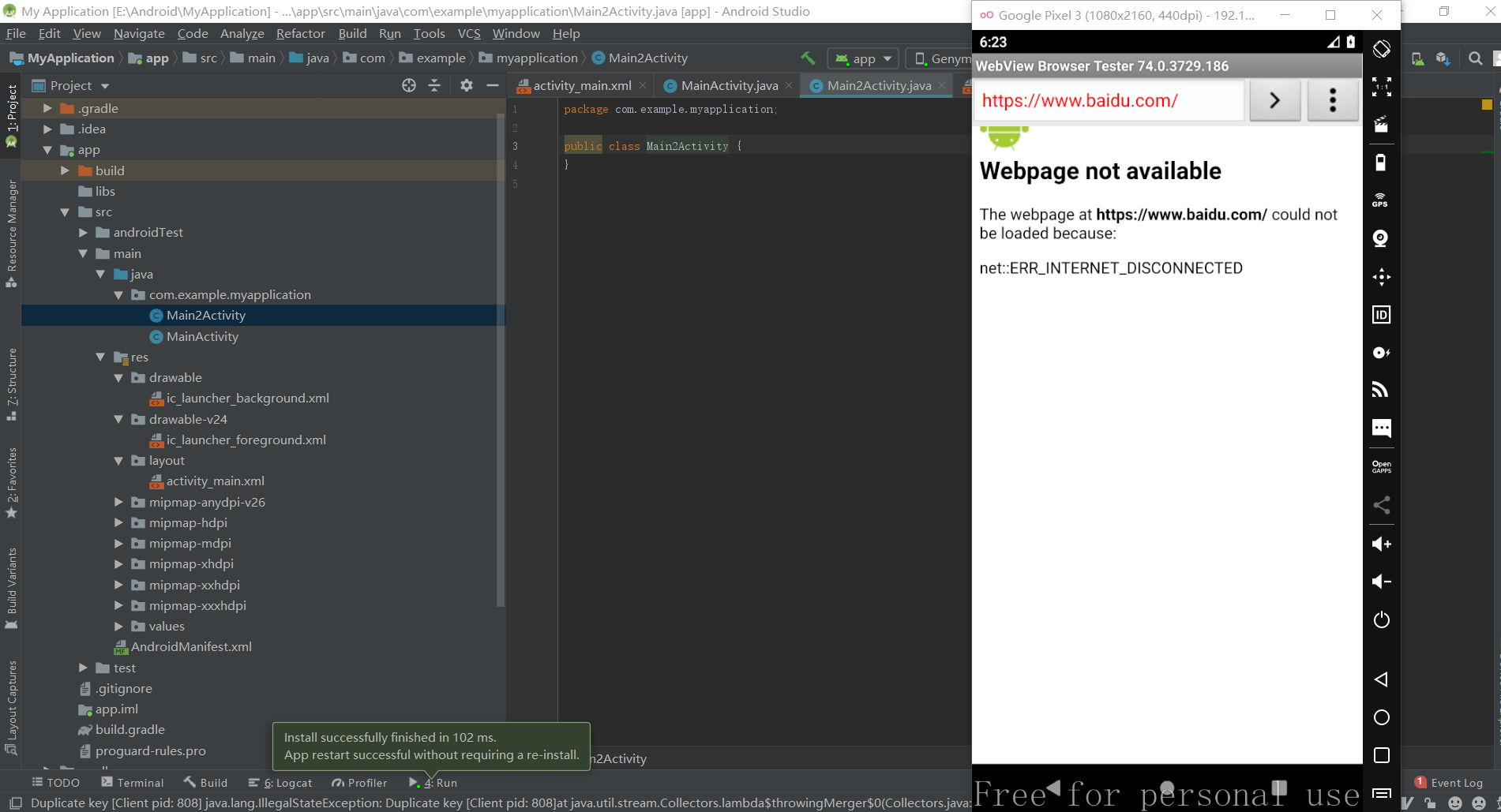
Task: Open Genymotion battery widget
Action: 1382,163
